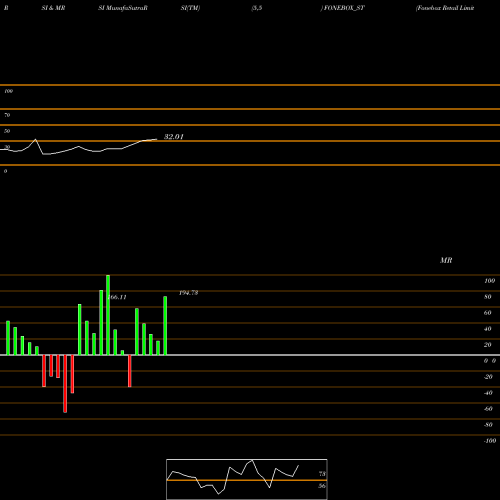Click the tallest green MR histogram bar
This screenshot has height=500, width=500.
click(108, 315)
